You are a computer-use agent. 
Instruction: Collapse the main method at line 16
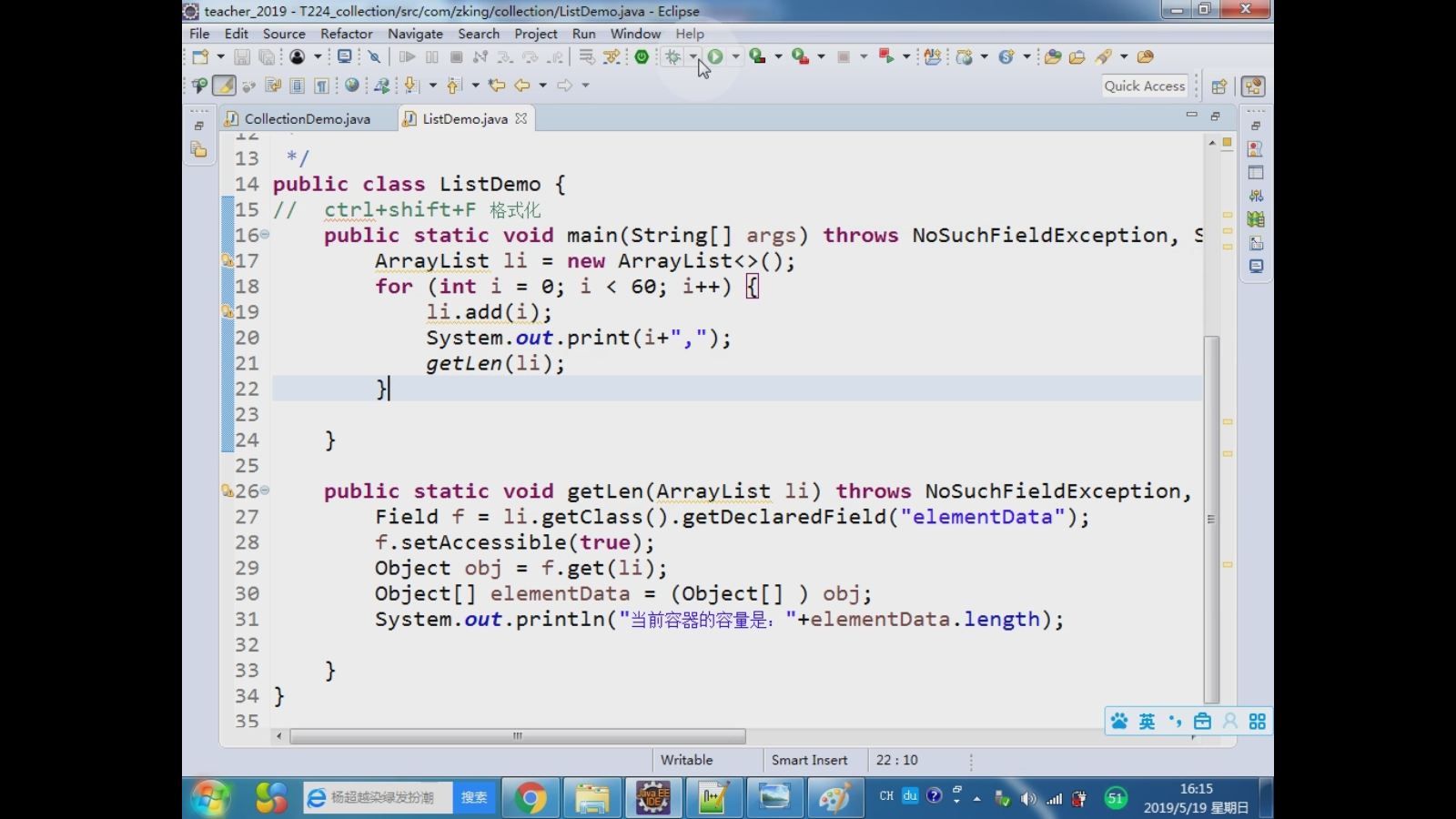265,235
